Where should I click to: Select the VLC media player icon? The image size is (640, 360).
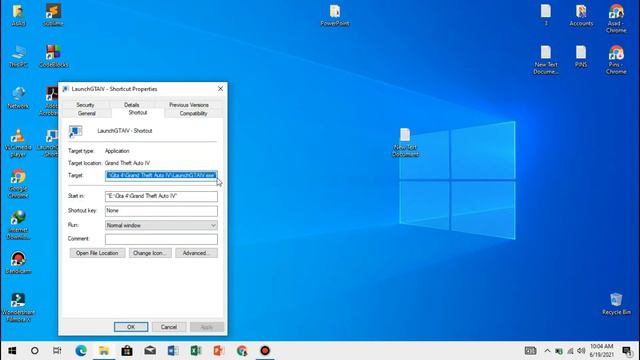[x=18, y=143]
